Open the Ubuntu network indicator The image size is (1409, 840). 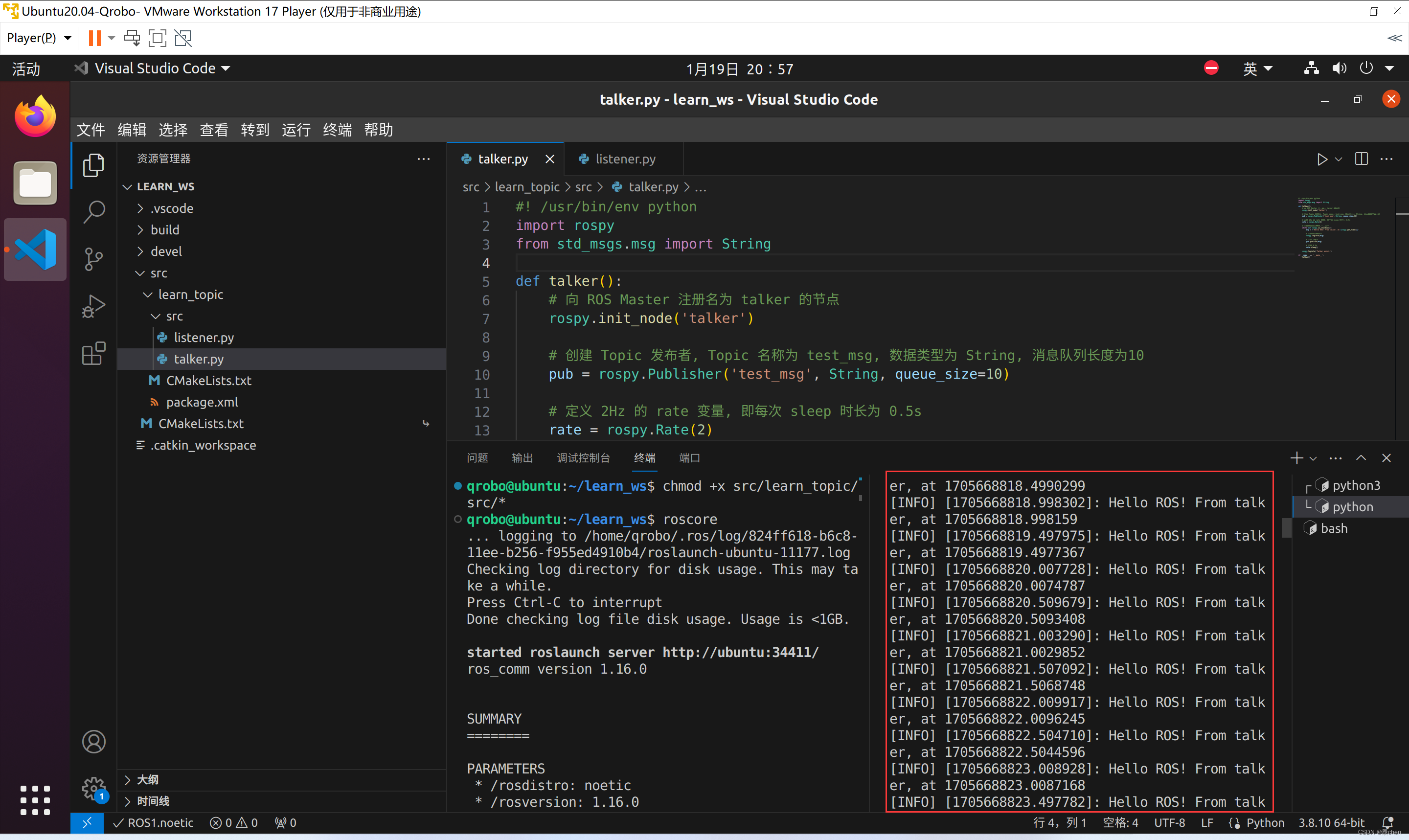pos(1311,68)
